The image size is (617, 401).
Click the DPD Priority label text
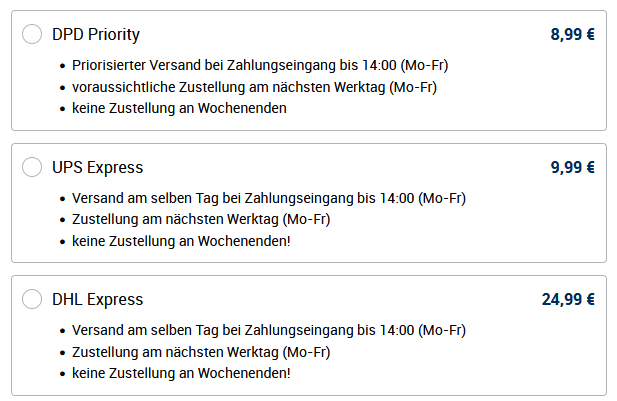pyautogui.click(x=96, y=34)
